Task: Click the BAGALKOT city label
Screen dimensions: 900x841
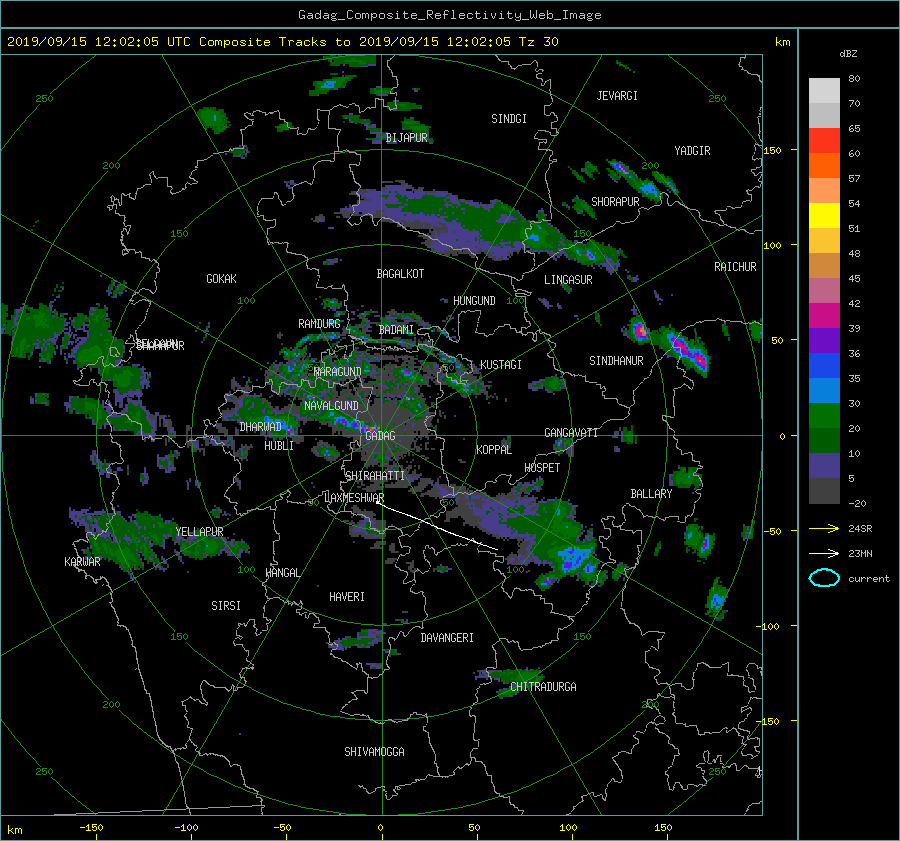Action: pyautogui.click(x=400, y=274)
